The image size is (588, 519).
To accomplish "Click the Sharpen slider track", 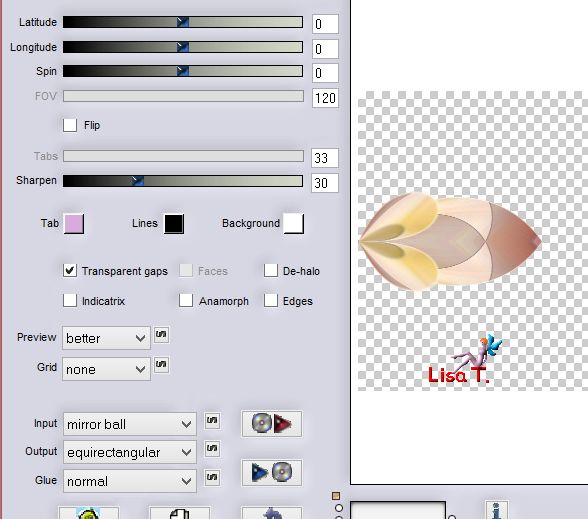I will [183, 181].
